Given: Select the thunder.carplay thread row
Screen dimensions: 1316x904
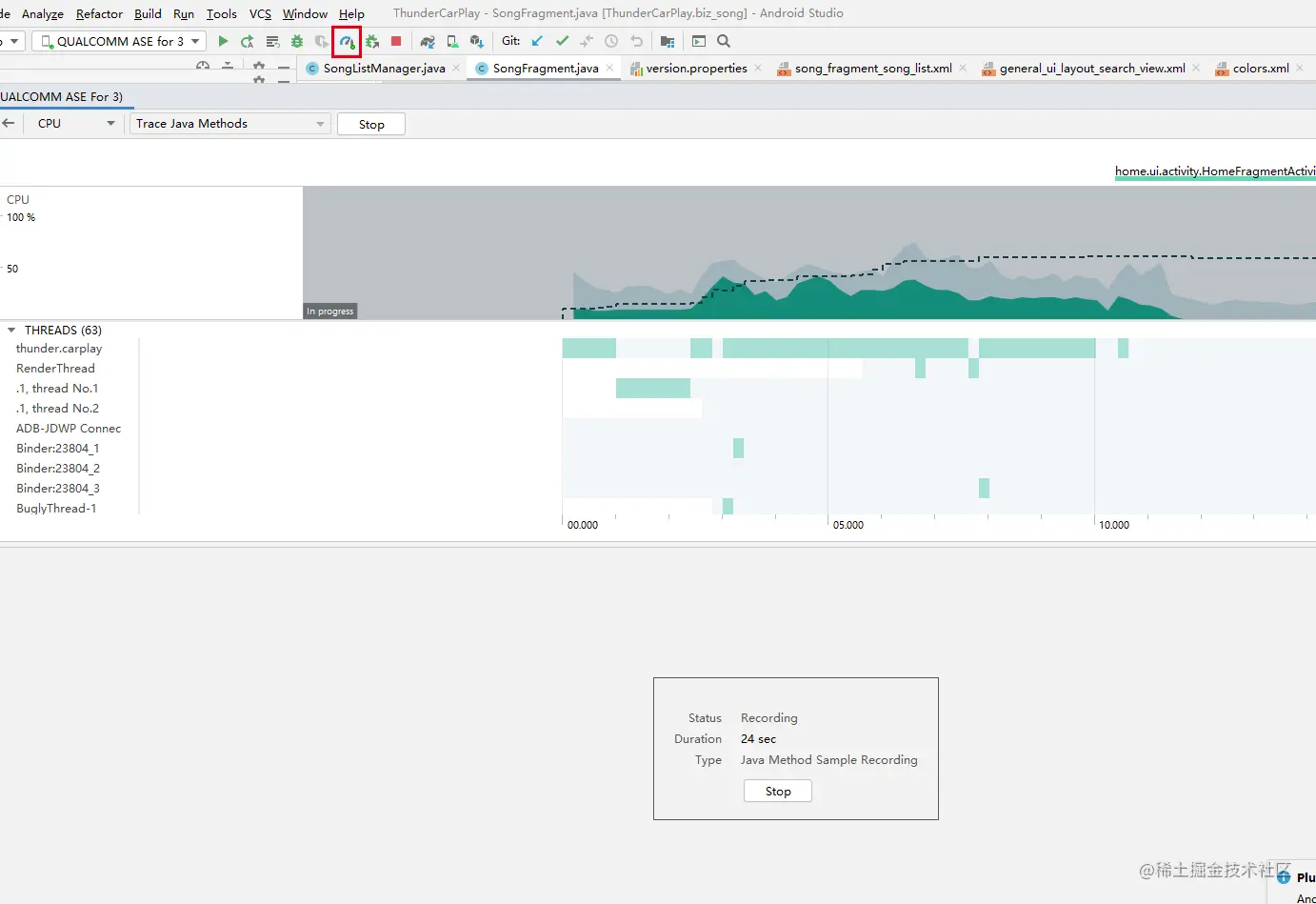Looking at the screenshot, I should pyautogui.click(x=59, y=349).
